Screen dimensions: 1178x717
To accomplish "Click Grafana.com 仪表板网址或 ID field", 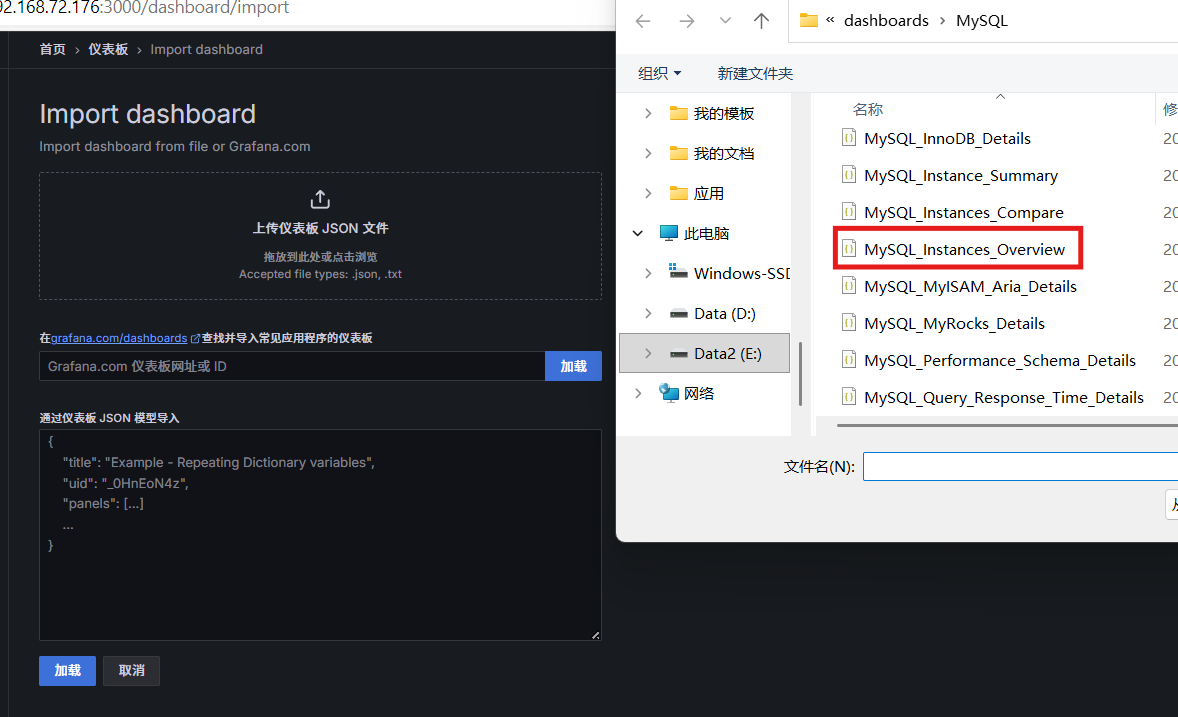I will (292, 366).
